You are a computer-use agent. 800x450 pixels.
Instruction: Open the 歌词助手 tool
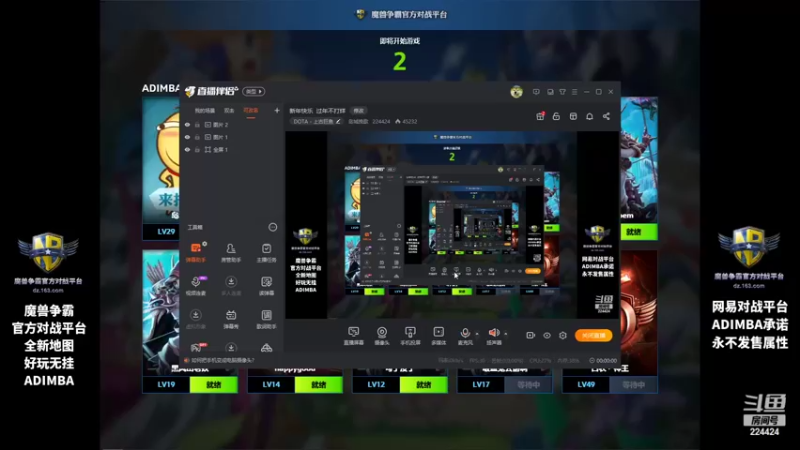click(266, 319)
